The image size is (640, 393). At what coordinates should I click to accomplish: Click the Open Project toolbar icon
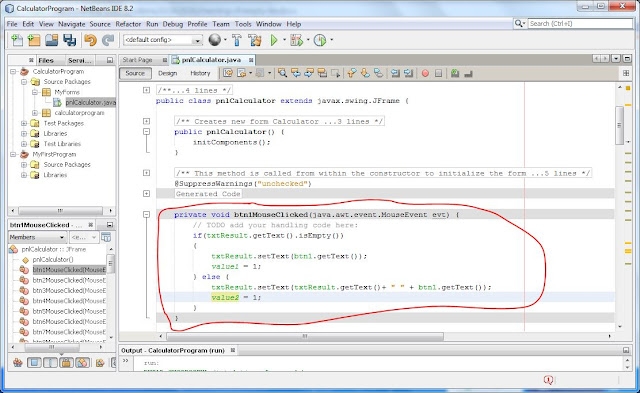[51, 40]
